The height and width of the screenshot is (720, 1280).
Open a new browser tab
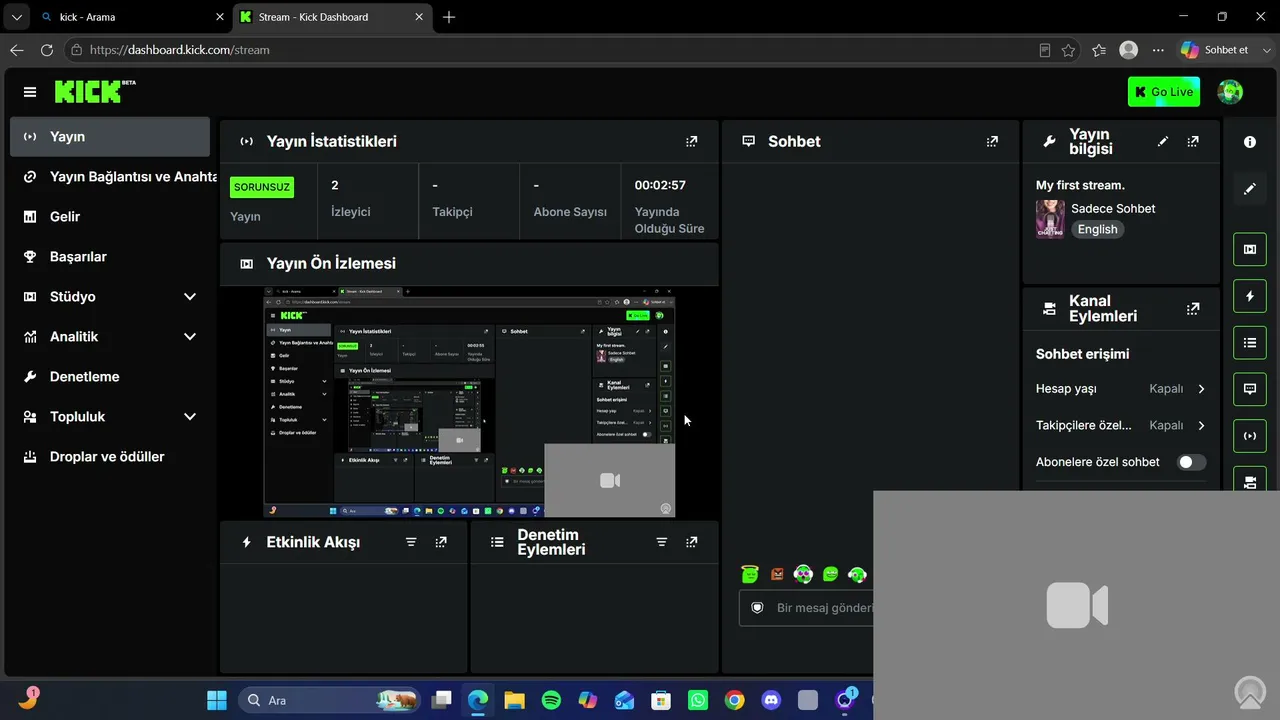(x=449, y=17)
